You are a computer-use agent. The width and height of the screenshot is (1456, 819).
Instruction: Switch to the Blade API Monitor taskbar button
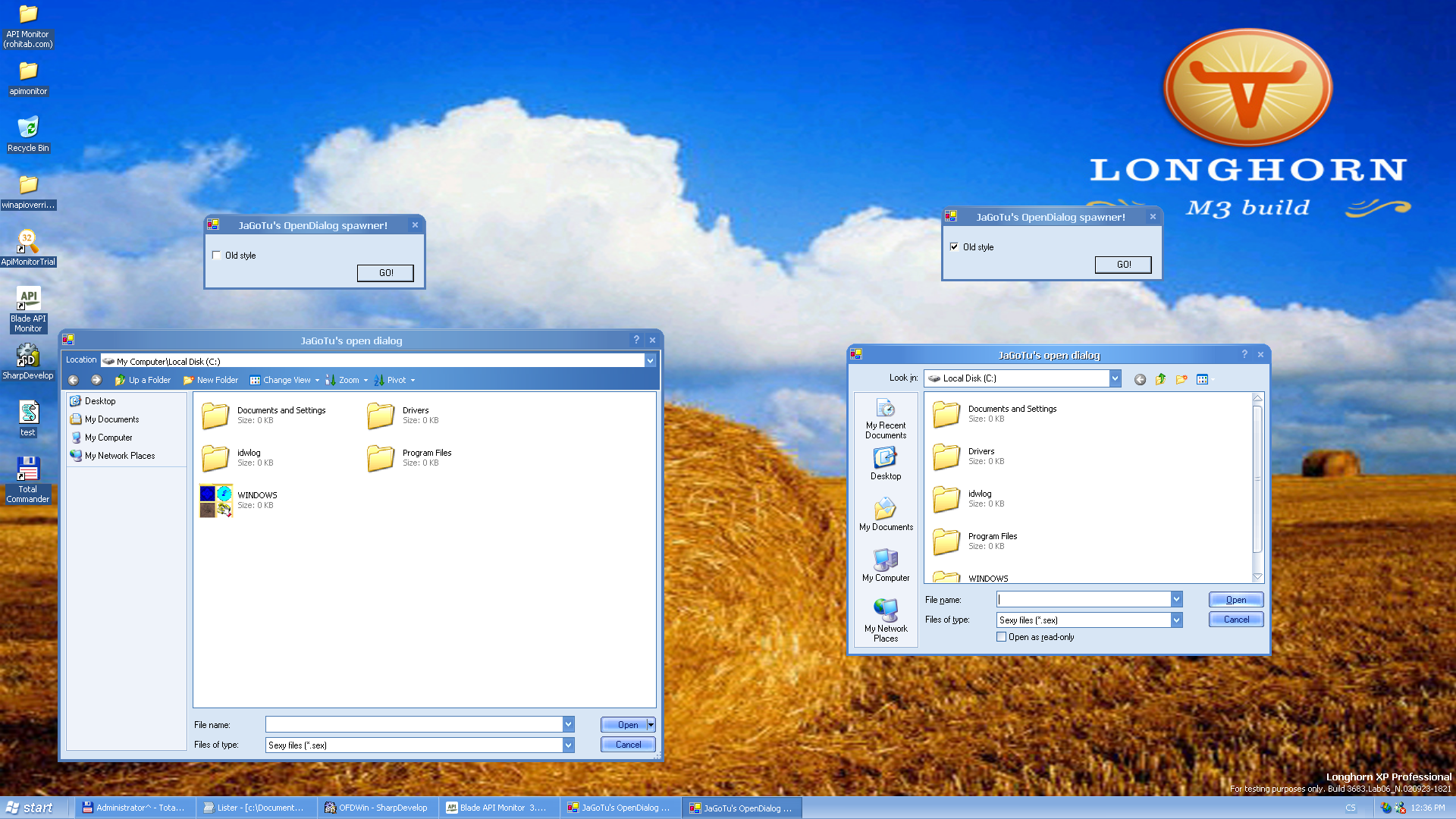tap(498, 808)
